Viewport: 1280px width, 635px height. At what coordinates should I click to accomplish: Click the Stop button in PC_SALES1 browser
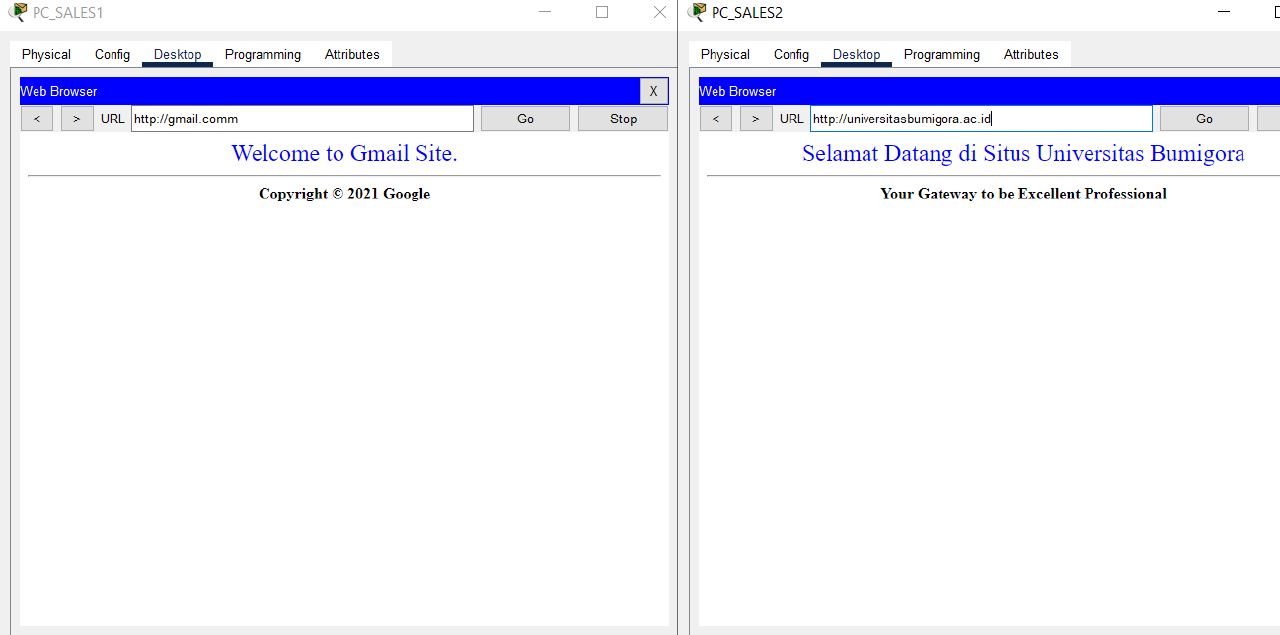point(622,118)
